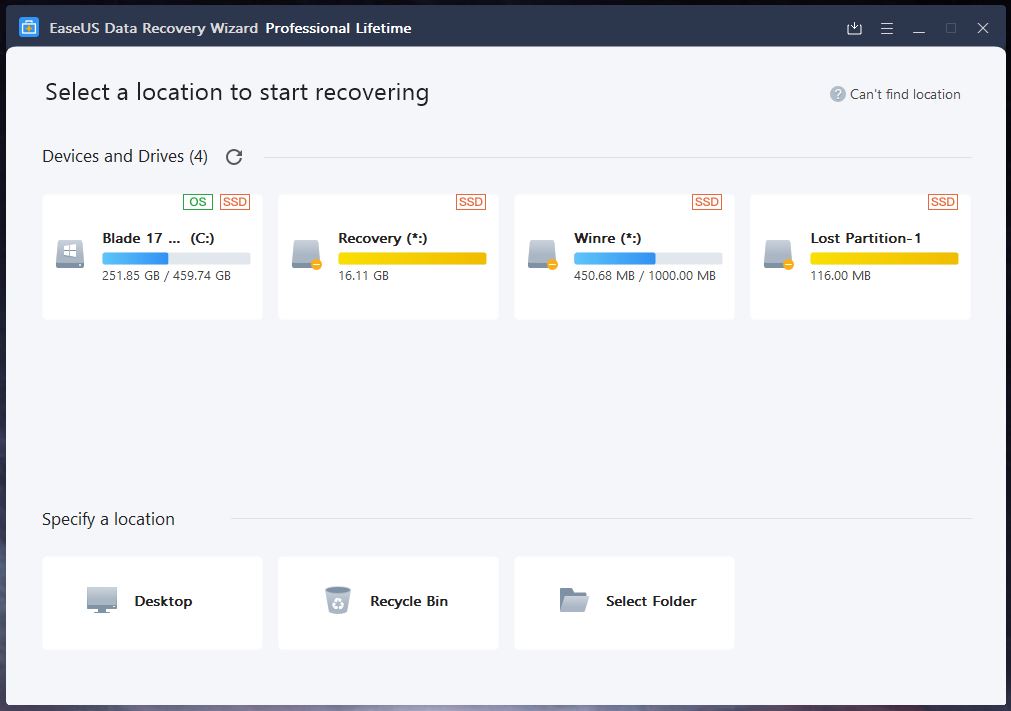Click the import scan session icon
The width and height of the screenshot is (1011, 711).
pyautogui.click(x=854, y=29)
